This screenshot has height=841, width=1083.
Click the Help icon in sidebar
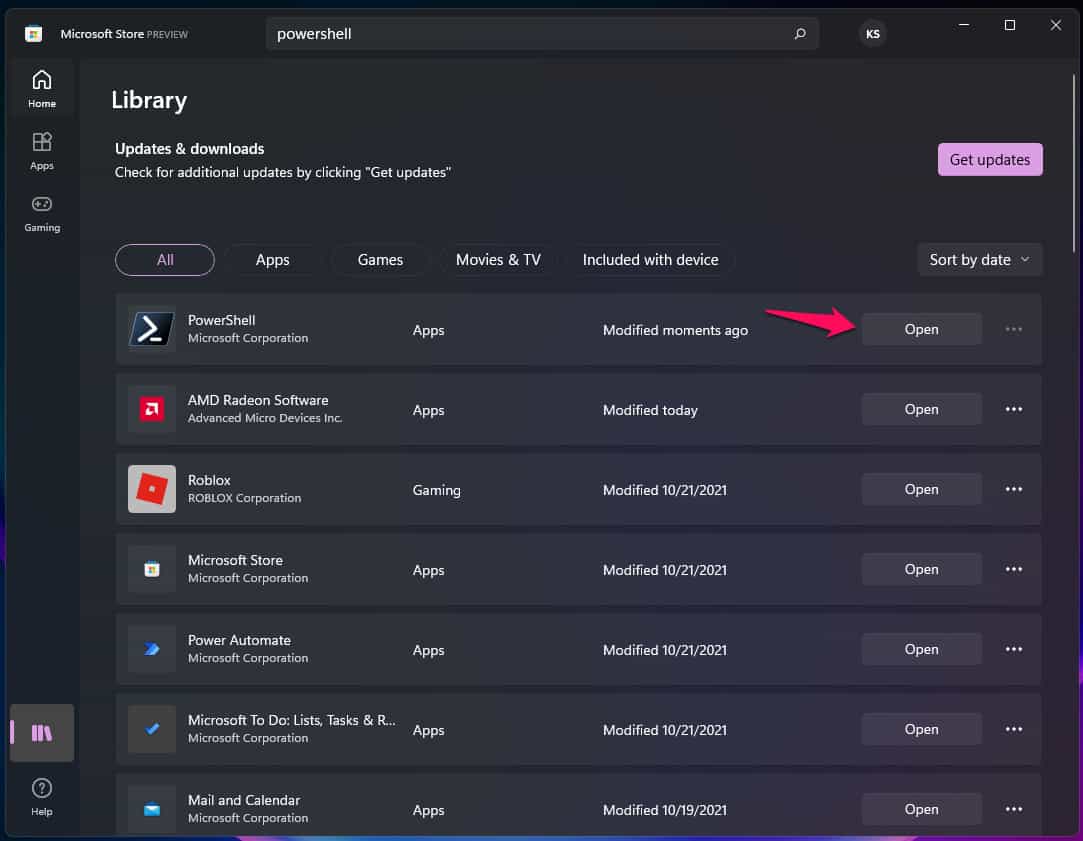(42, 796)
